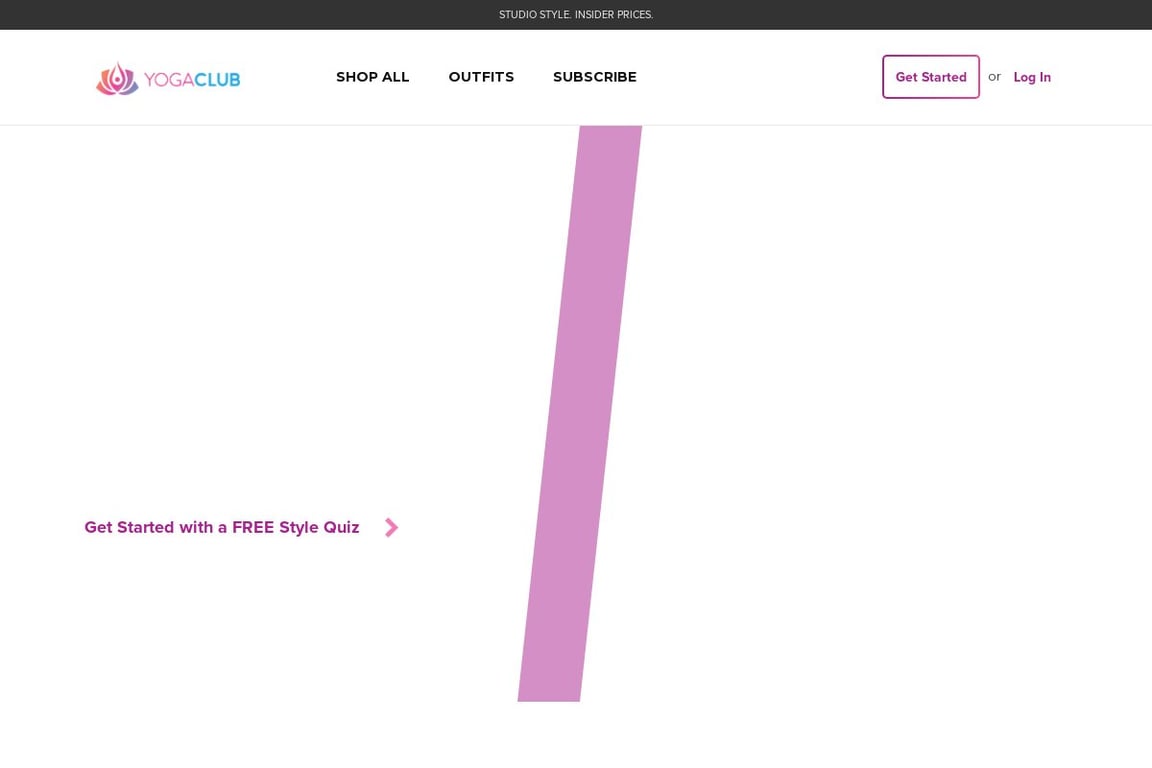Click Get Started with a FREE Style Quiz

click(x=222, y=527)
